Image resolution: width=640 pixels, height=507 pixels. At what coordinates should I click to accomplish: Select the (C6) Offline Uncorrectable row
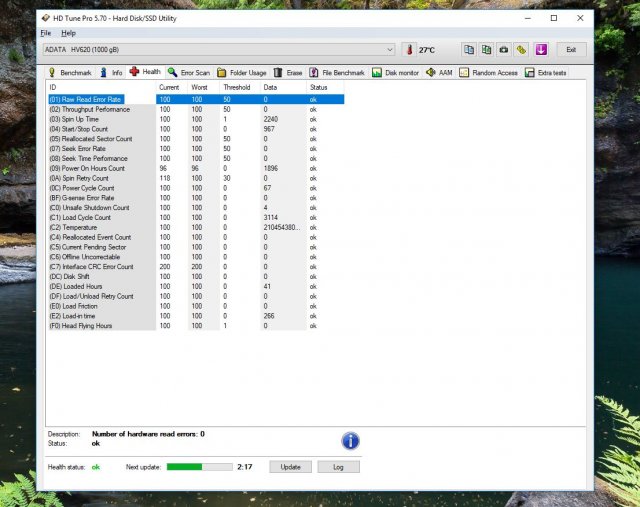[x=196, y=257]
